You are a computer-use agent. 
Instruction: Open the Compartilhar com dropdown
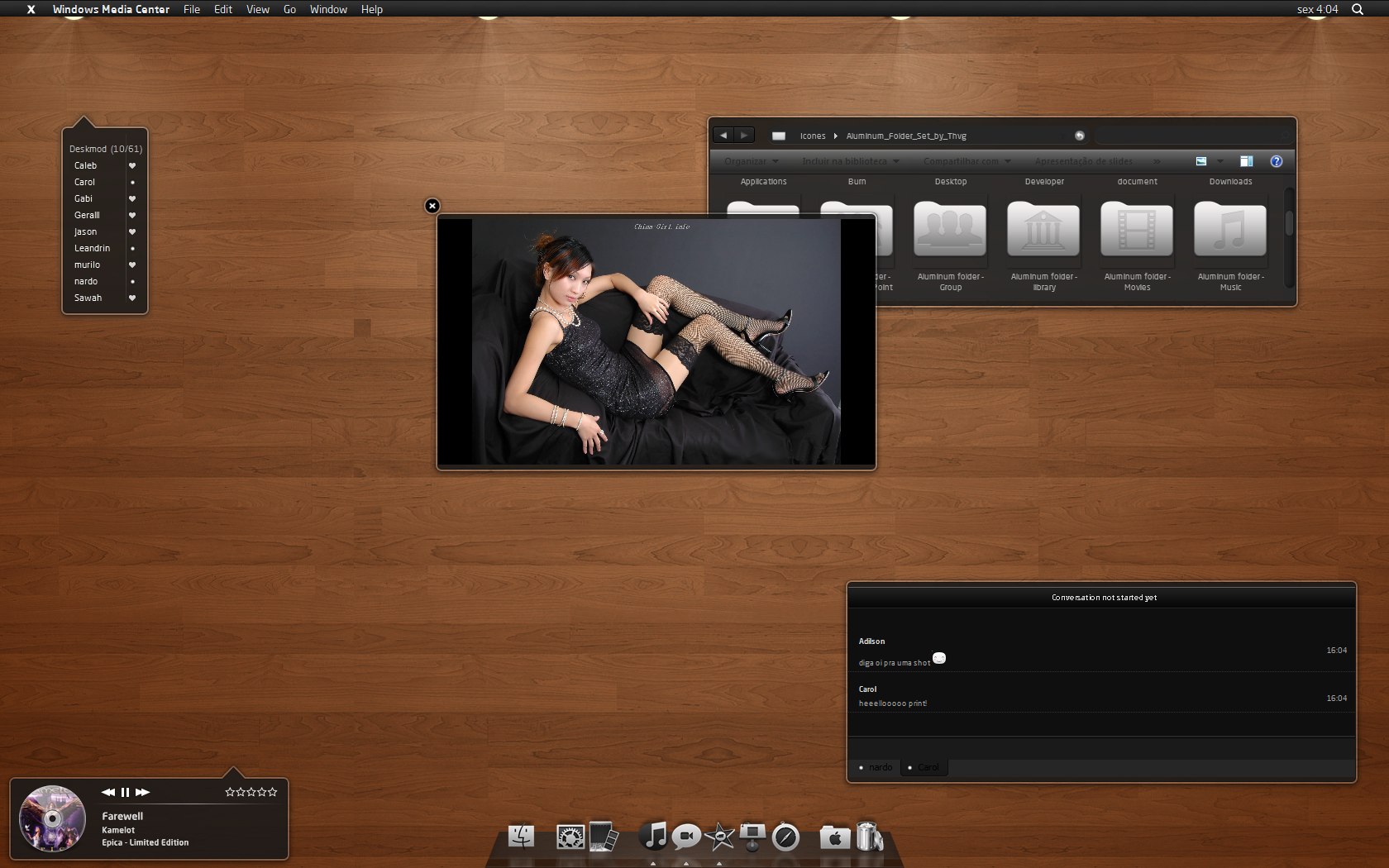pyautogui.click(x=967, y=161)
